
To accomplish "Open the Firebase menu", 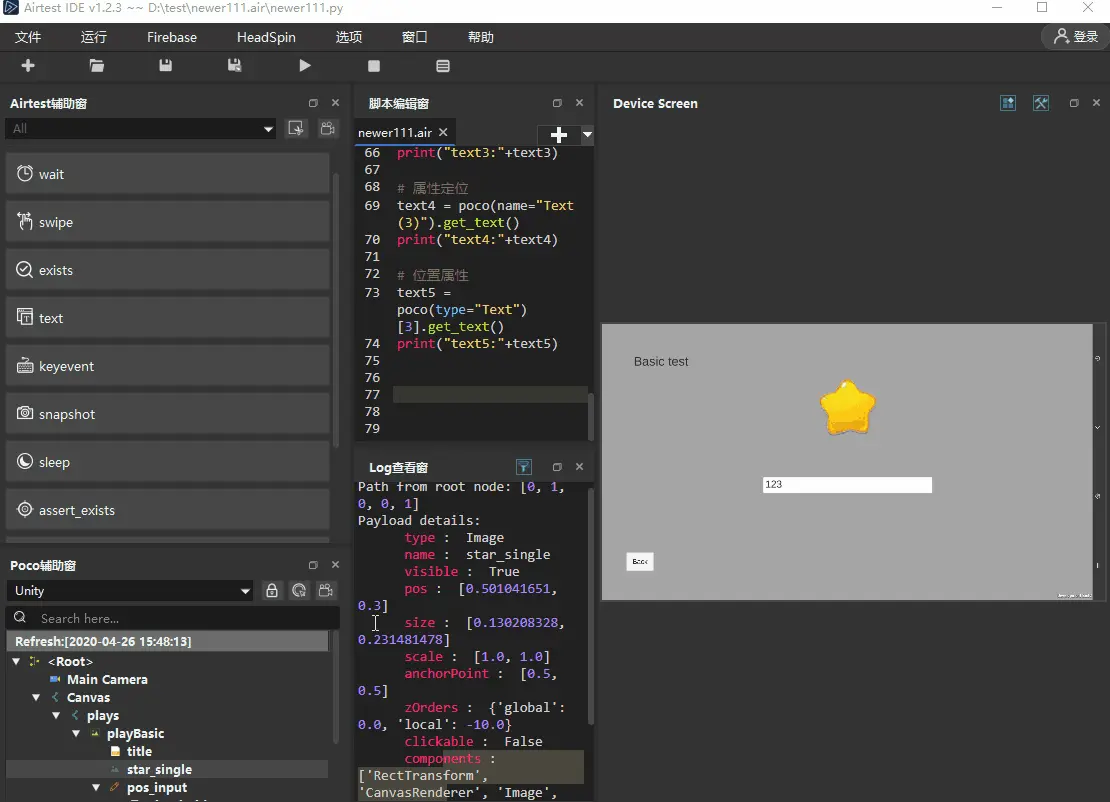I will [172, 38].
